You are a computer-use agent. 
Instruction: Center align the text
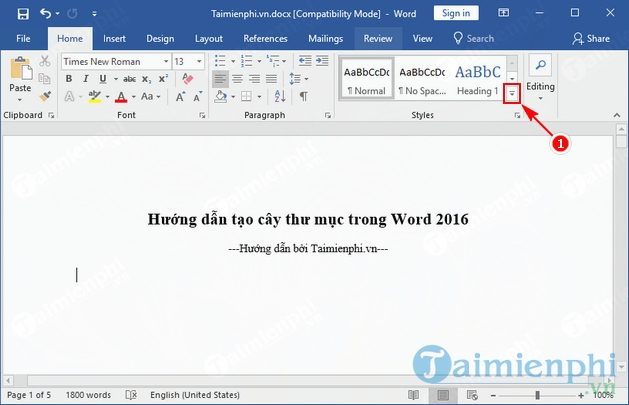(x=237, y=79)
